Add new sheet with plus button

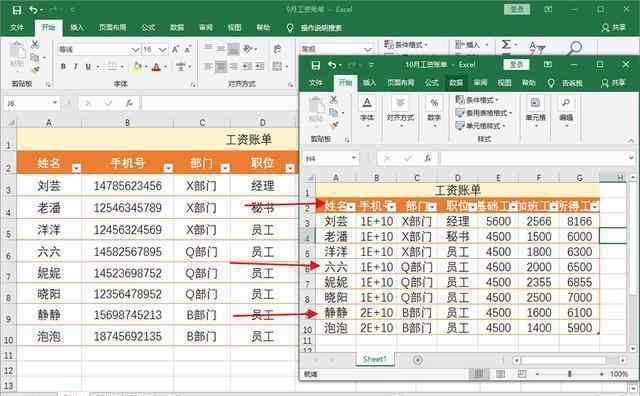pyautogui.click(x=418, y=360)
